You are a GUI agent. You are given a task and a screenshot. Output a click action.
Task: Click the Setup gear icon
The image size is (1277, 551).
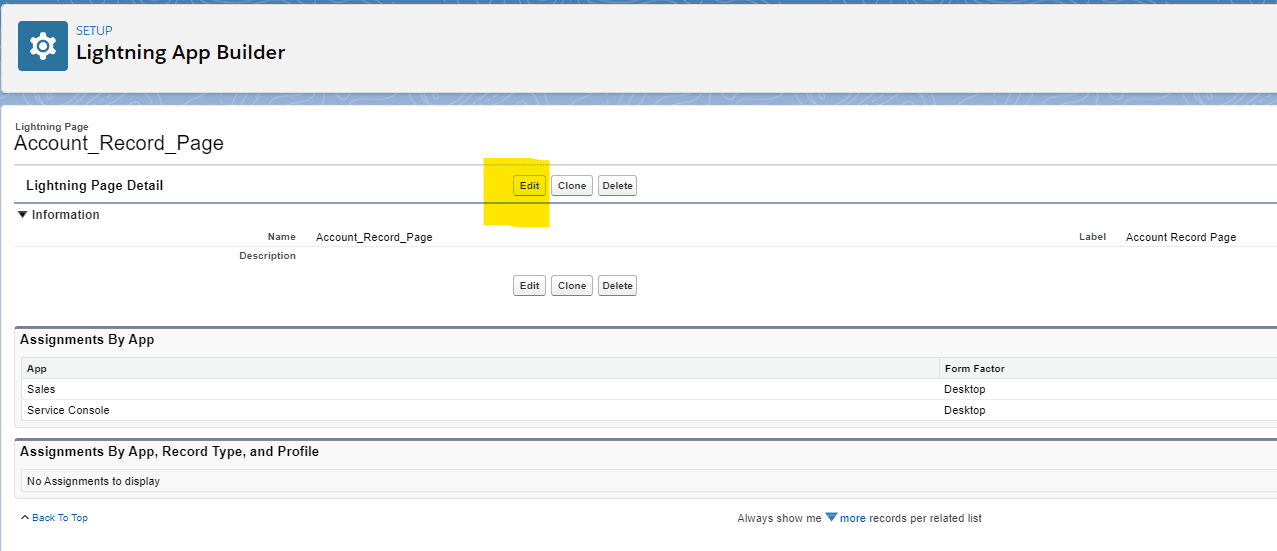click(43, 46)
